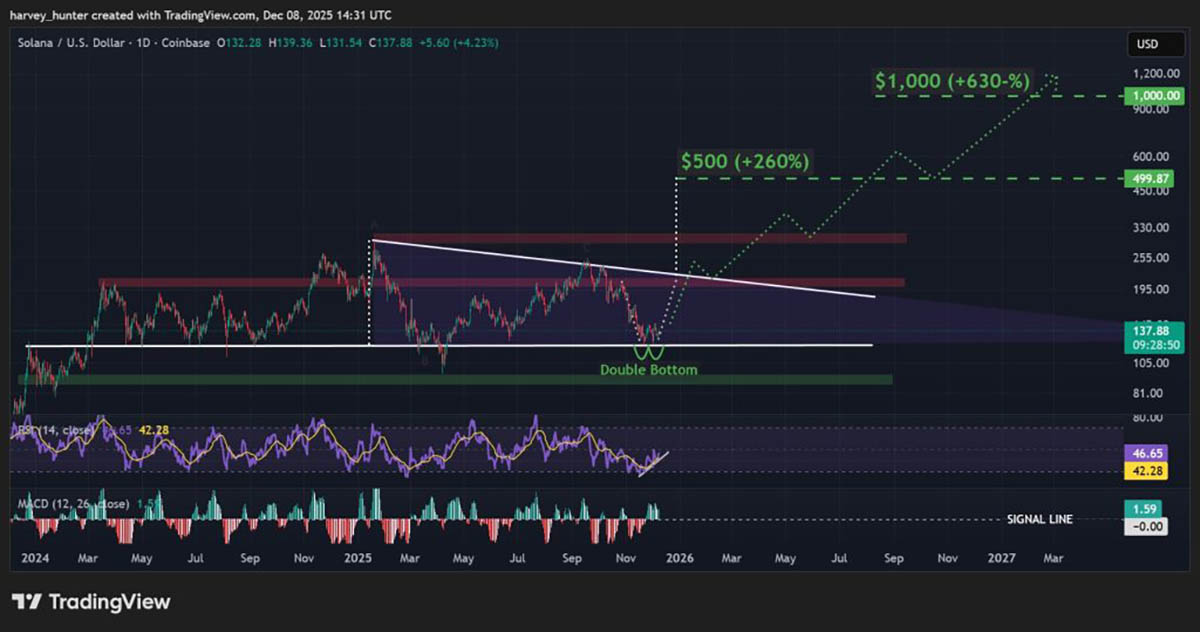Screen dimensions: 1200x632
Task: Select the $500 (+260%) target label
Action: tap(745, 161)
